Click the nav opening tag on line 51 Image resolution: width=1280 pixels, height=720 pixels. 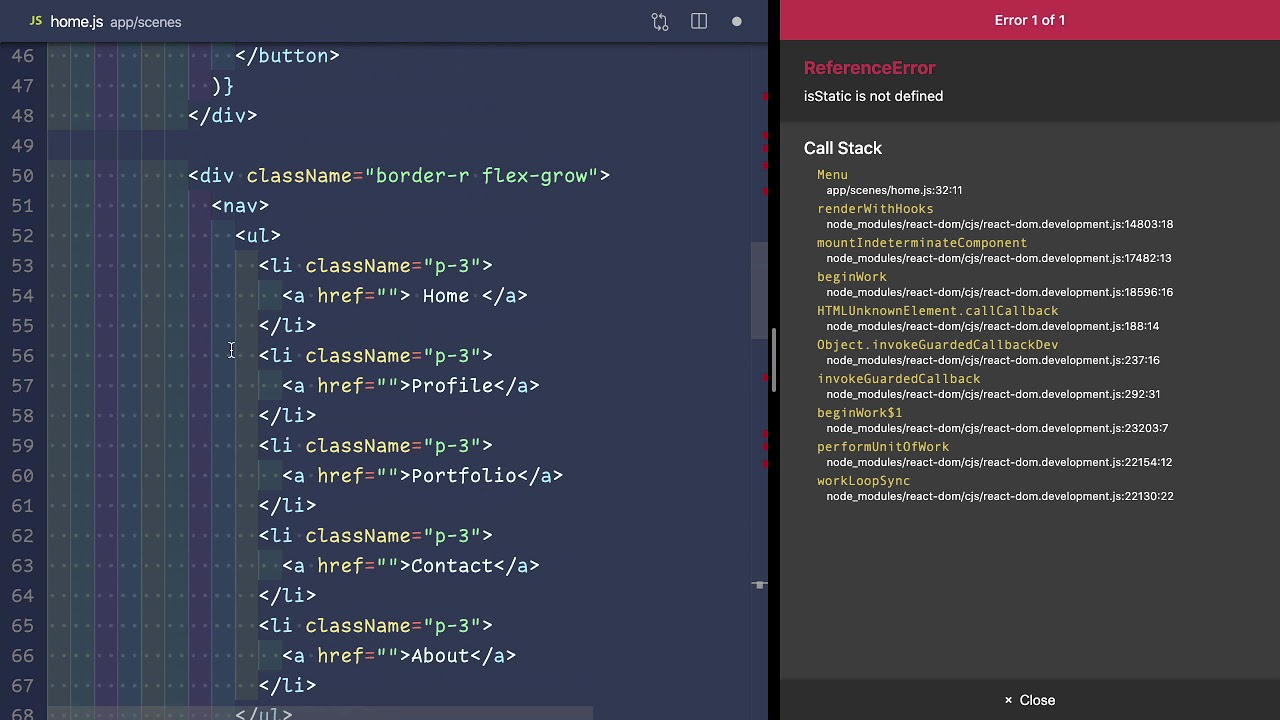click(x=240, y=206)
